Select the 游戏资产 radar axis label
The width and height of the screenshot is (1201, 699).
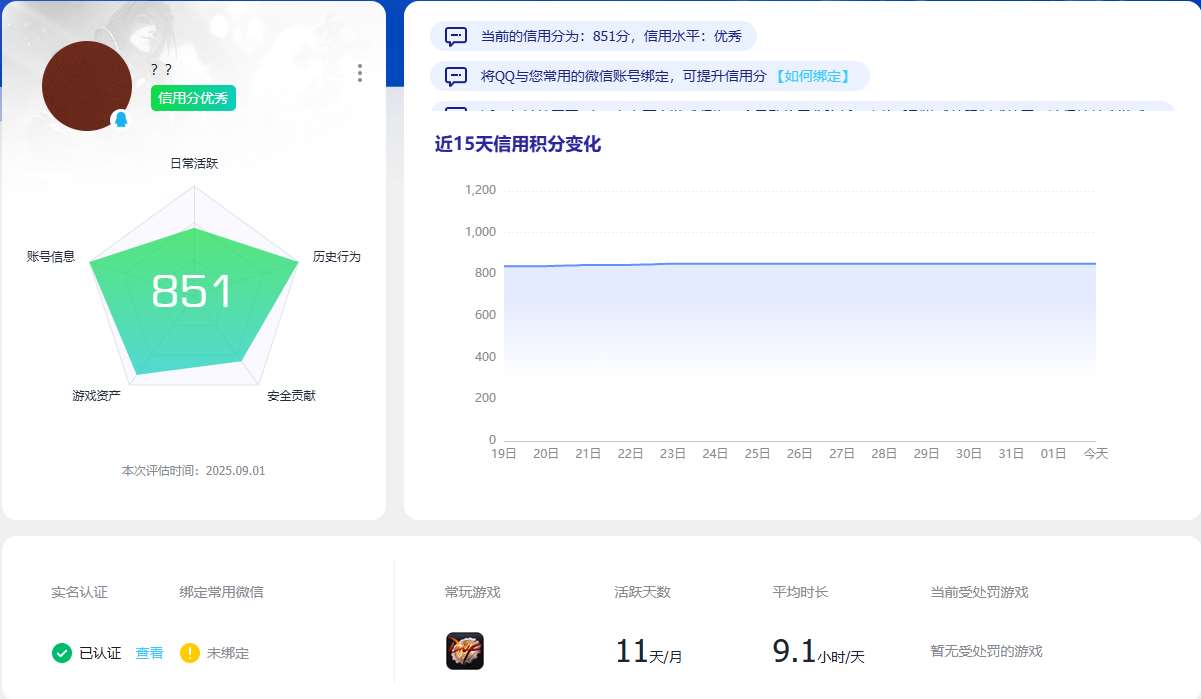click(x=97, y=396)
